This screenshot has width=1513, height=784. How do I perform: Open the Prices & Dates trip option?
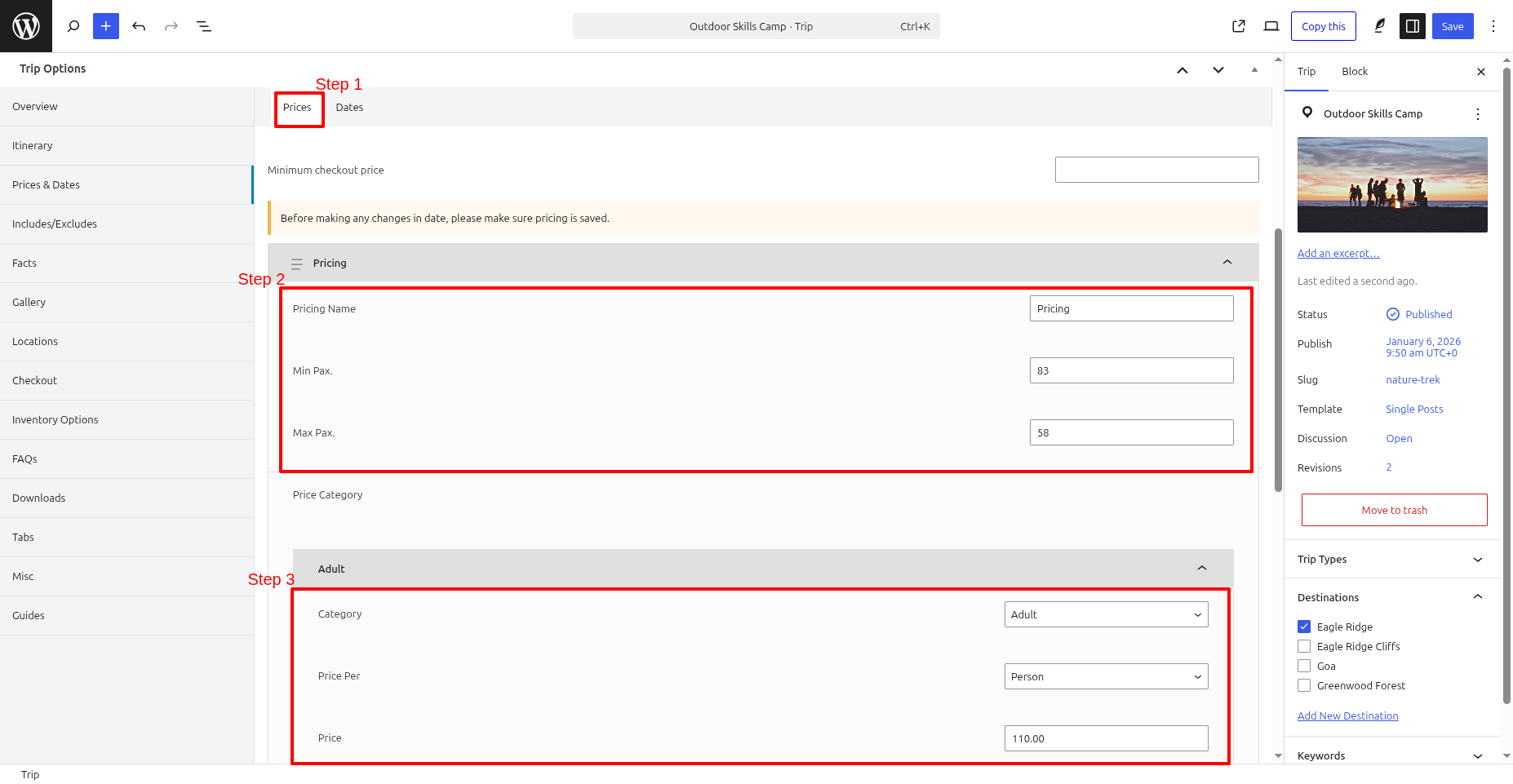[126, 185]
